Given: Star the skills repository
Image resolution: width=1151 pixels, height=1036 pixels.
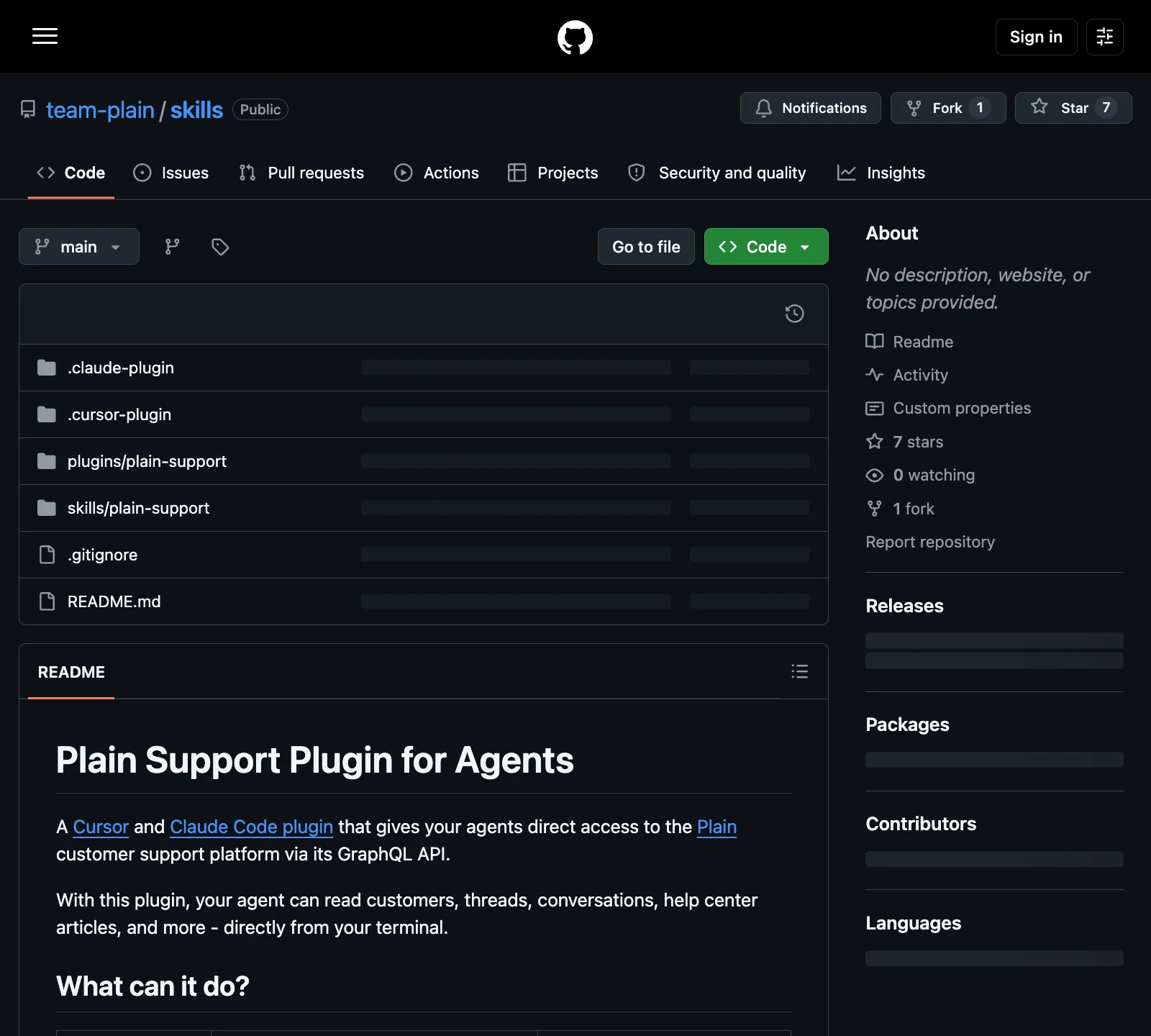Looking at the screenshot, I should coord(1073,108).
